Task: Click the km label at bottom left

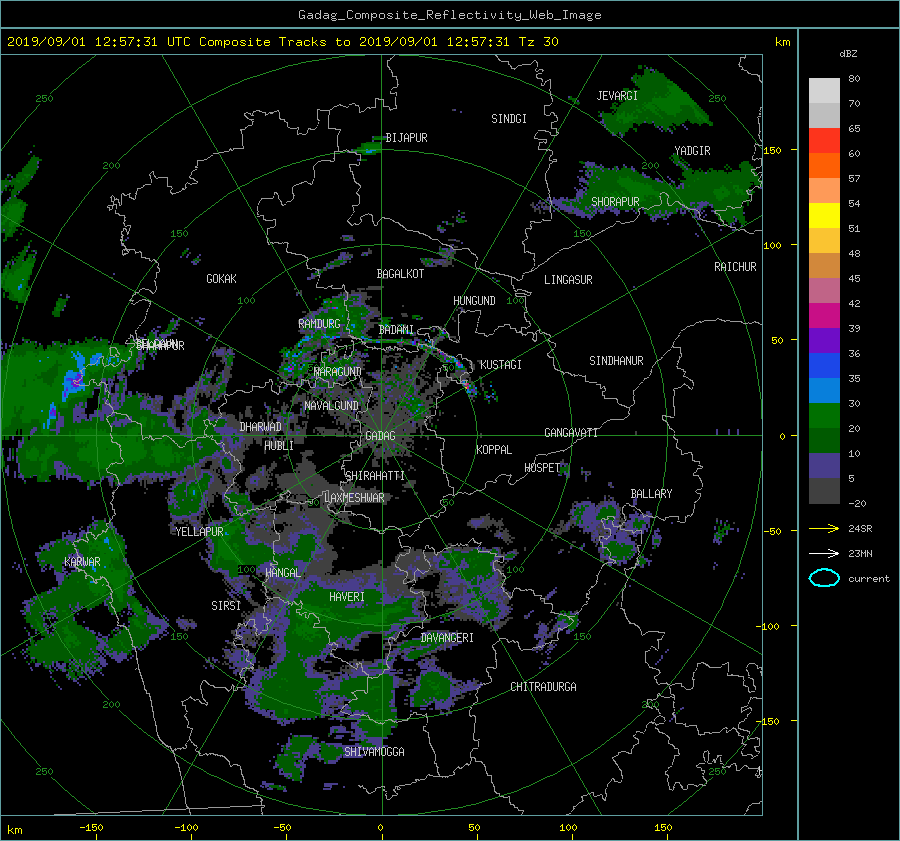Action: coord(15,830)
